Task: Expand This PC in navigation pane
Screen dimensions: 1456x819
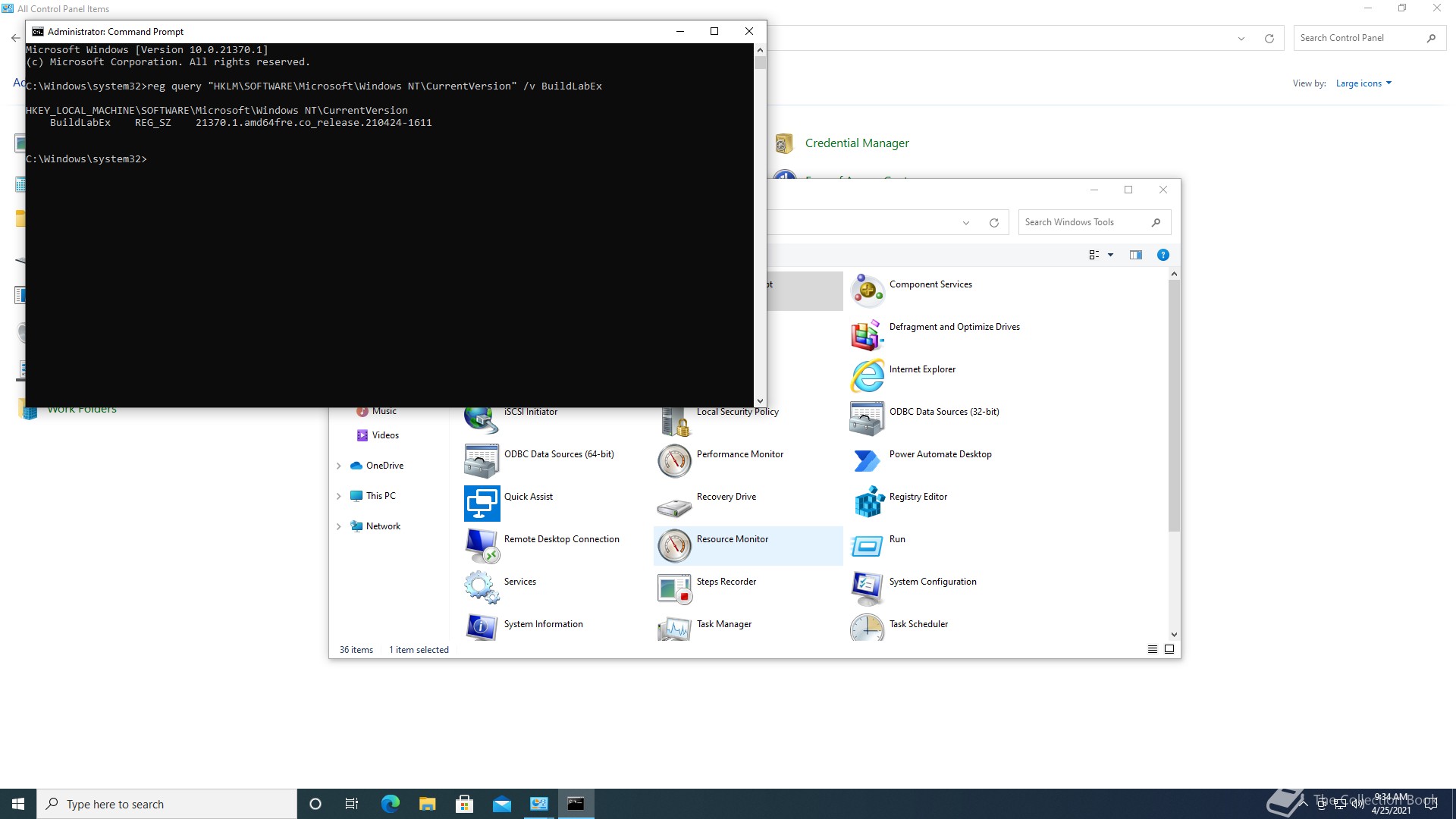Action: click(338, 496)
